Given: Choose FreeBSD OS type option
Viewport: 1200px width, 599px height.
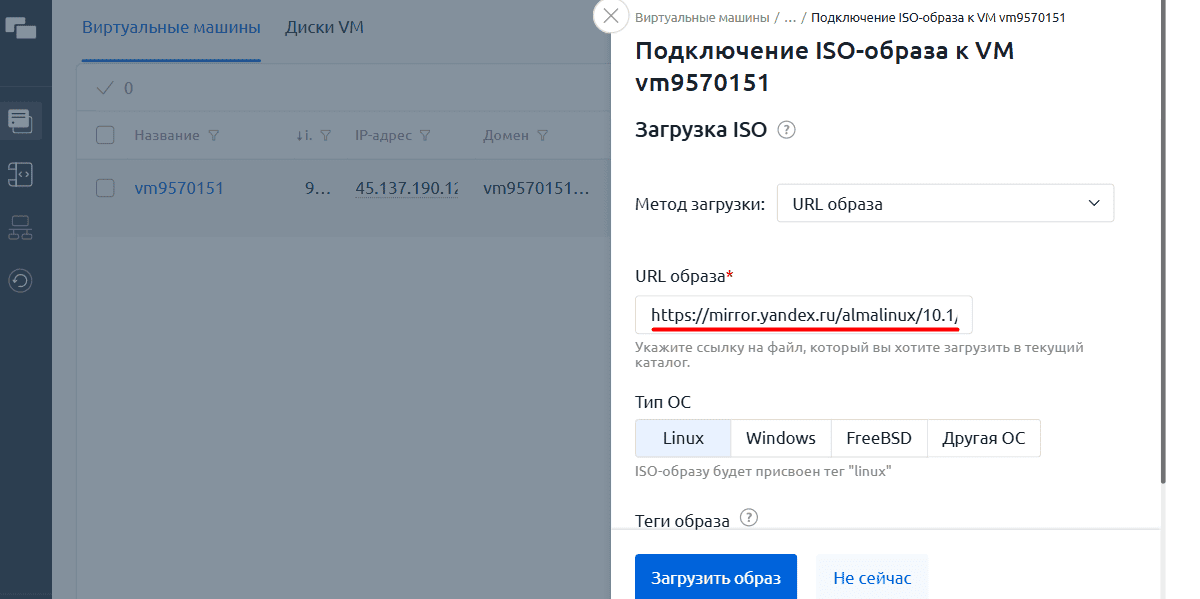Looking at the screenshot, I should [x=878, y=438].
